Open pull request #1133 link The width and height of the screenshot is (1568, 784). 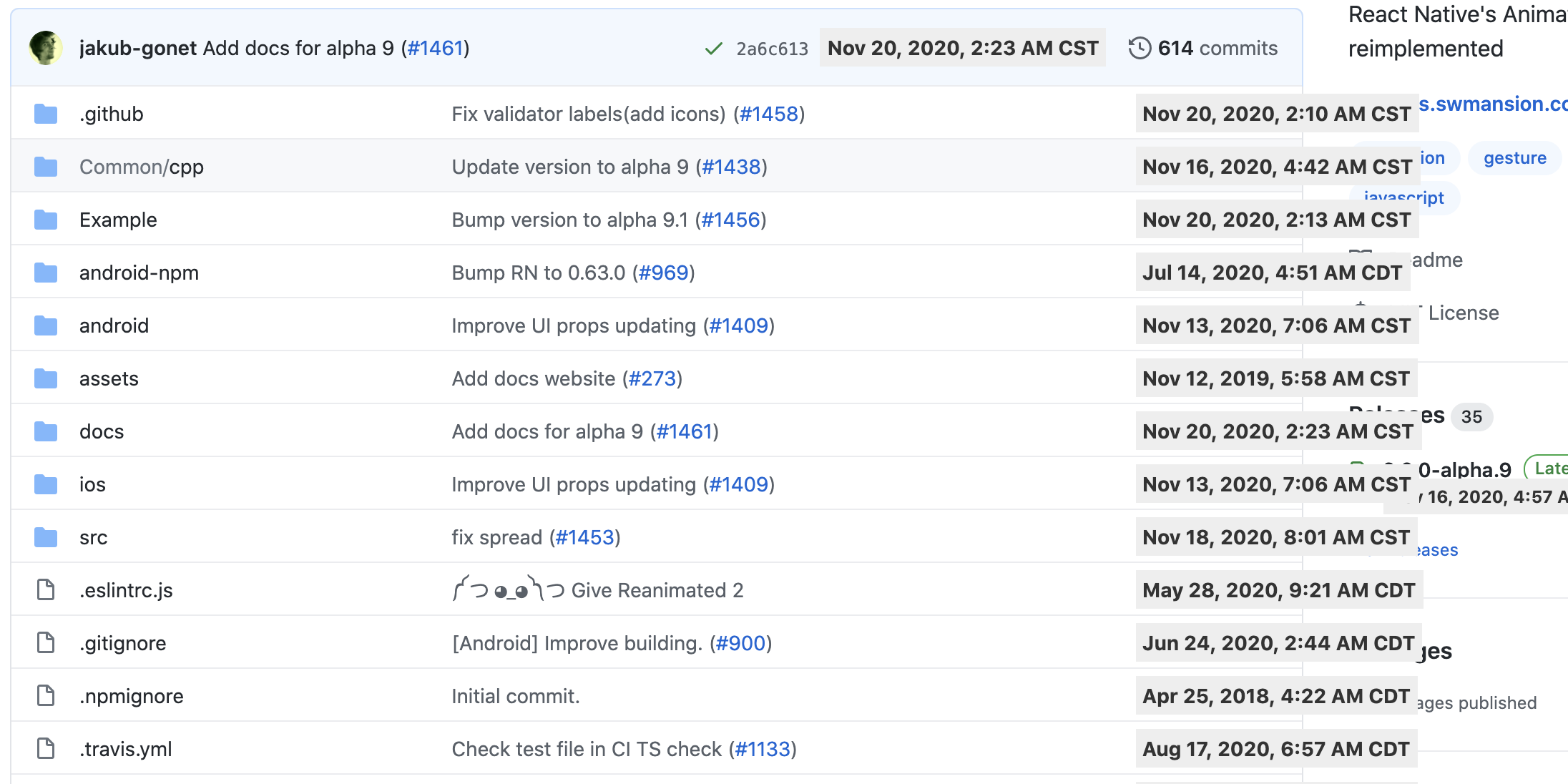click(763, 749)
